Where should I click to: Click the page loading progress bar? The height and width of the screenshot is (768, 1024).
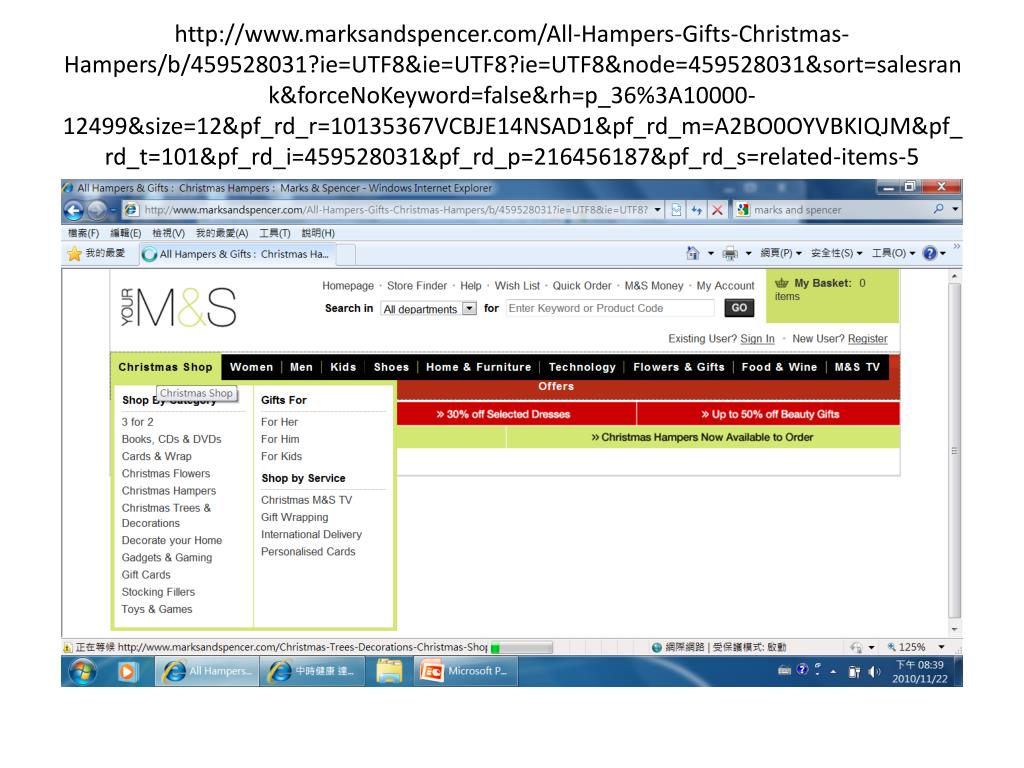coord(521,648)
